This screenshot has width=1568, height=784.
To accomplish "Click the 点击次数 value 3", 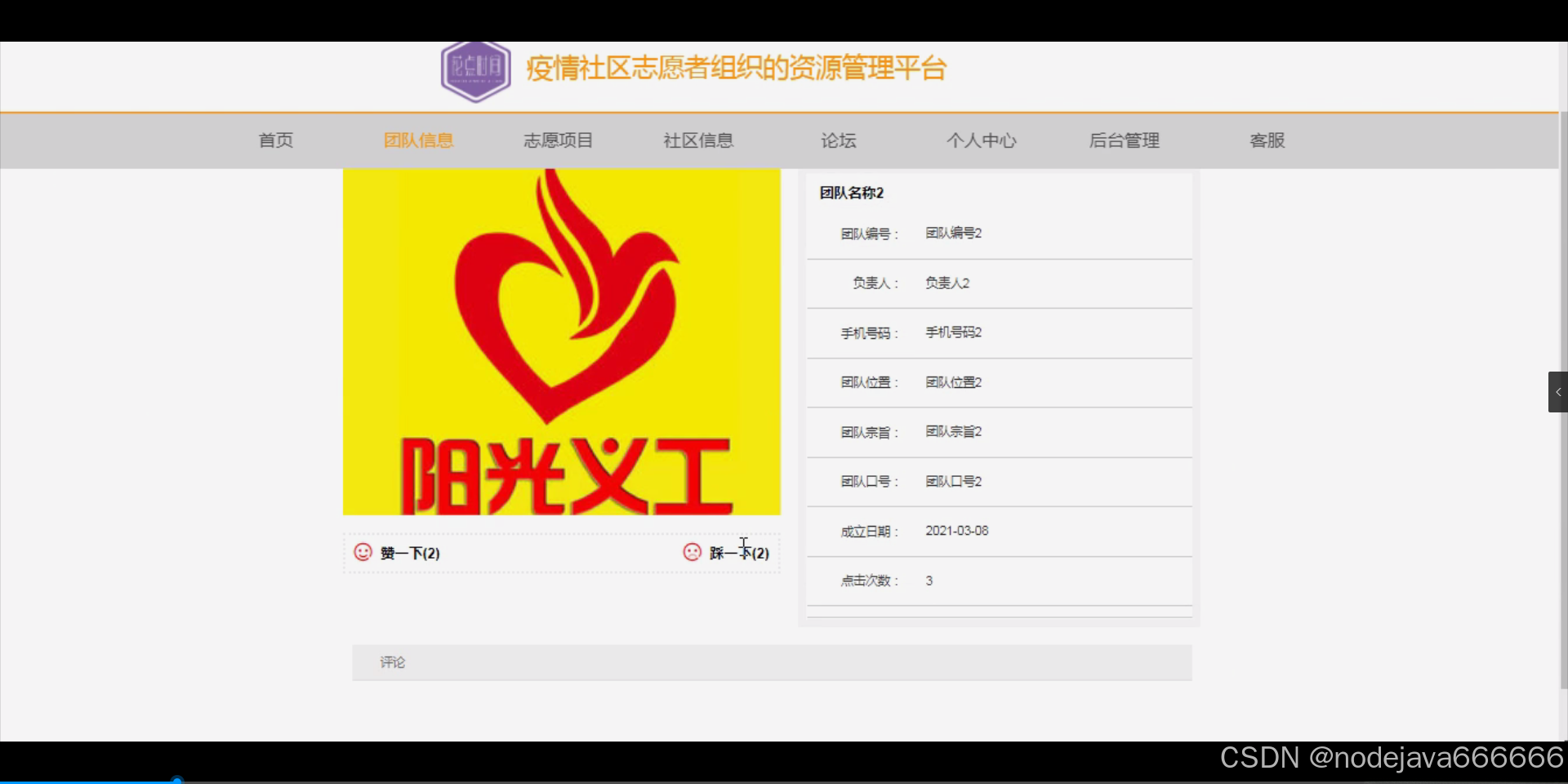I will pyautogui.click(x=929, y=581).
